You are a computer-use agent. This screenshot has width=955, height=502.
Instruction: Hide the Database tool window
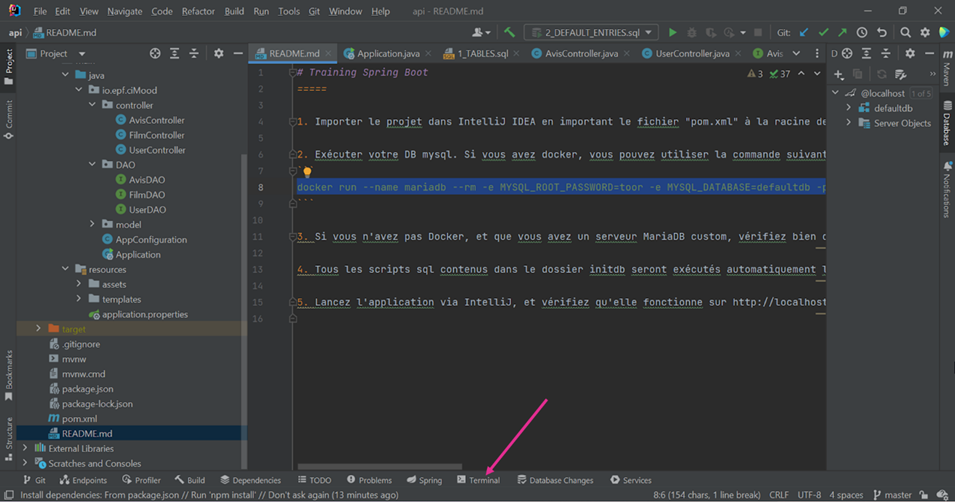(929, 54)
